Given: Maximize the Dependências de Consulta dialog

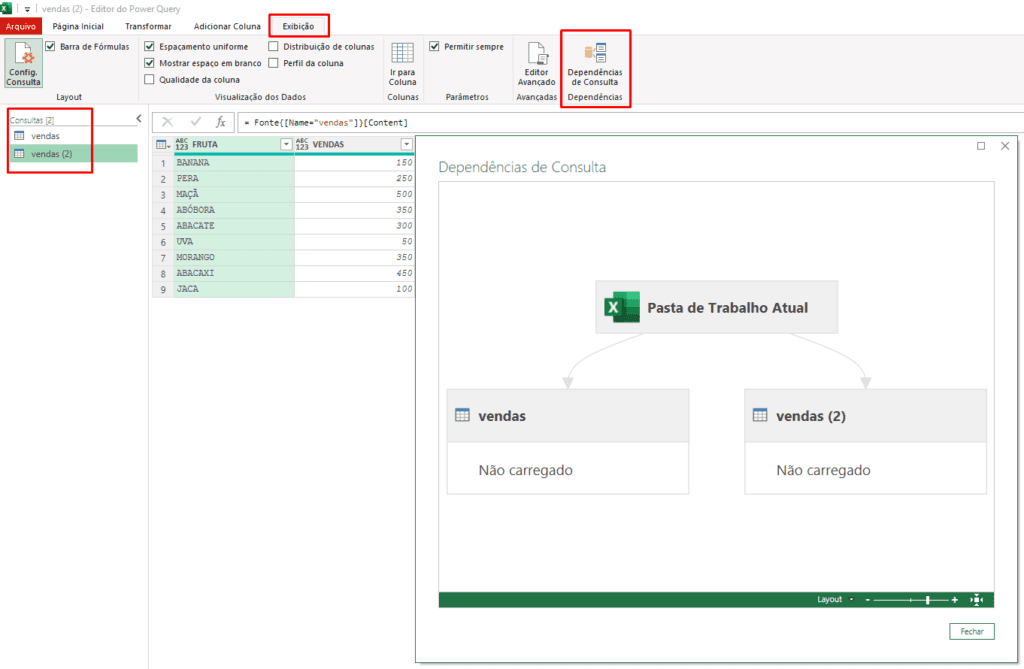Looking at the screenshot, I should click(981, 146).
